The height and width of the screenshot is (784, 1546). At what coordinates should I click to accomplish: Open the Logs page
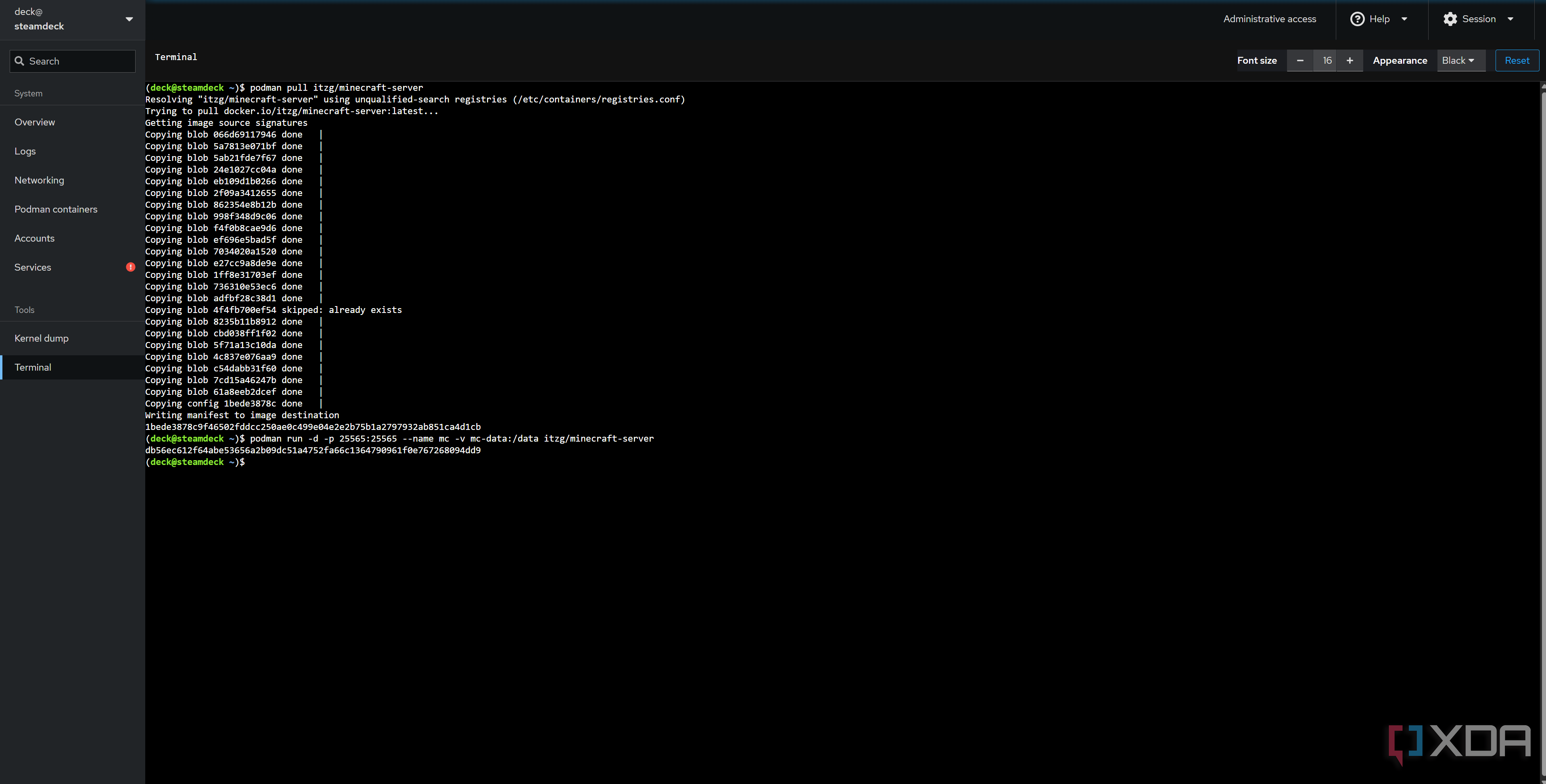click(73, 151)
